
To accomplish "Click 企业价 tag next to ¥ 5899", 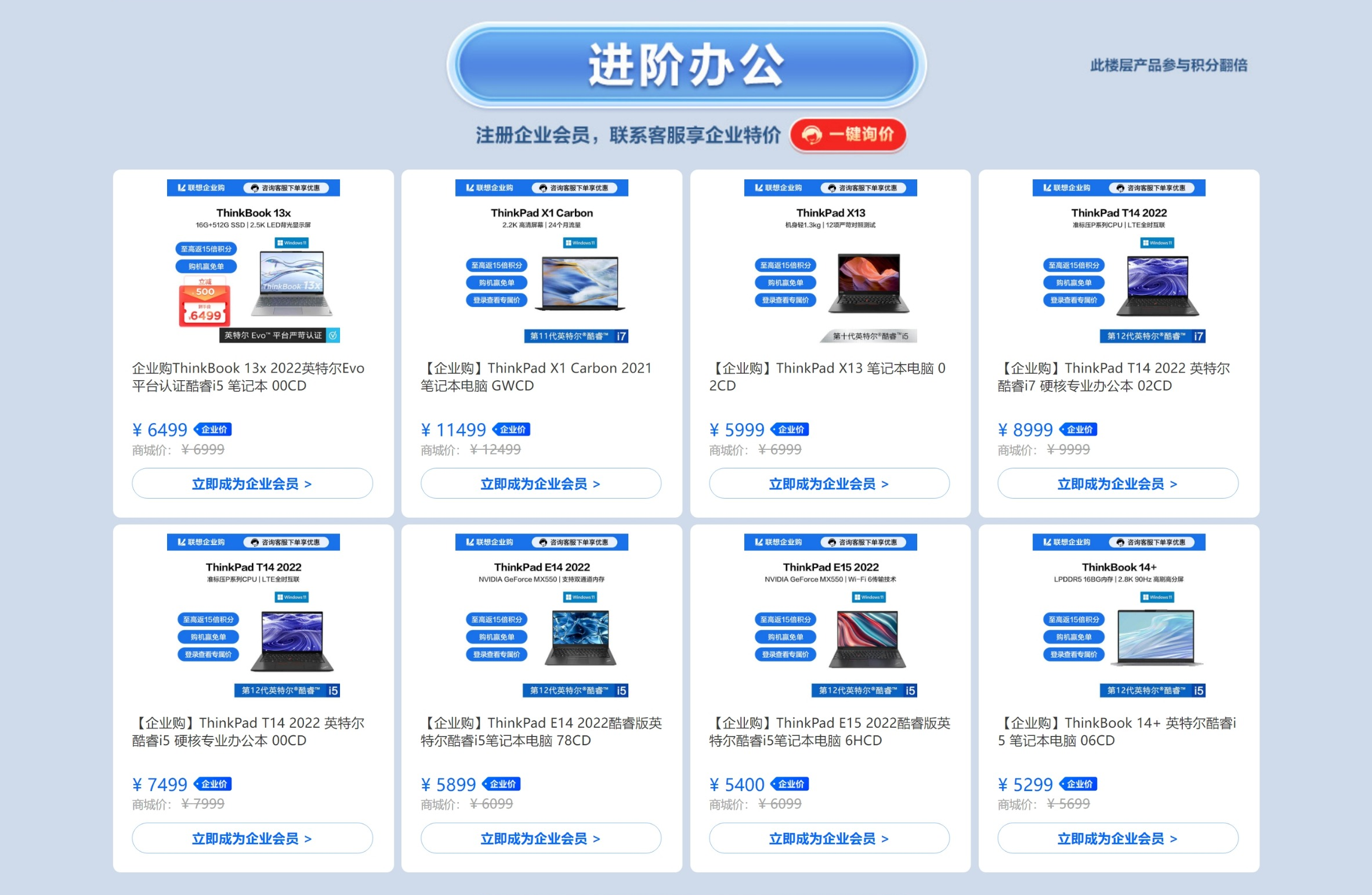I will (x=502, y=784).
